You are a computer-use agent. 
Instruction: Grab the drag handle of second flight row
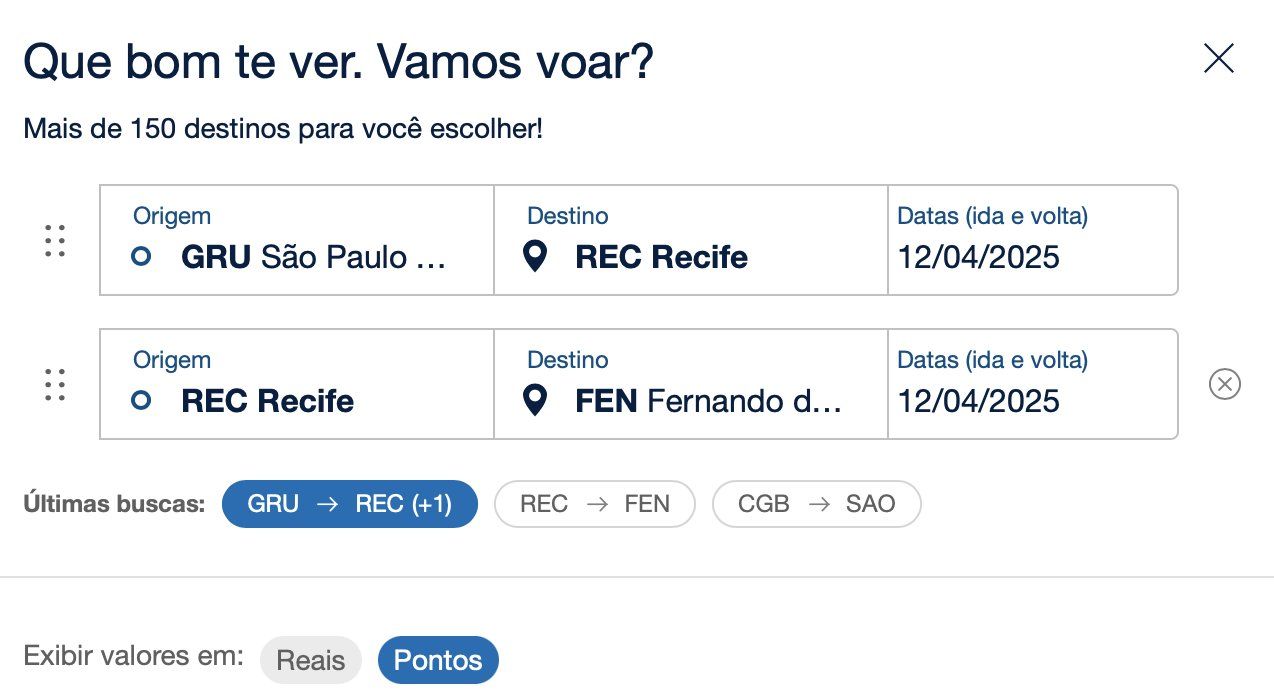[x=56, y=385]
